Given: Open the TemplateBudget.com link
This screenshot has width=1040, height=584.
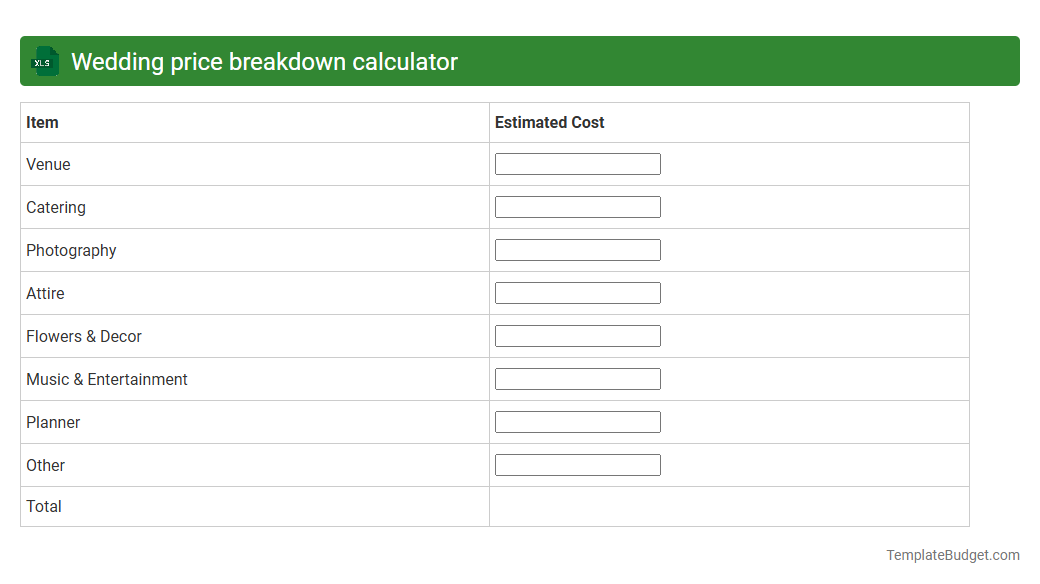Looking at the screenshot, I should coord(952,553).
